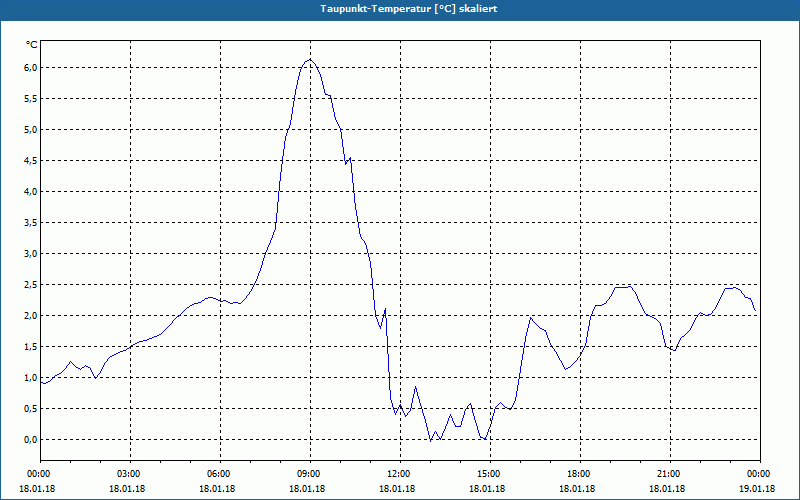Click the '00:00' label above the 19.01.18 date

[757, 474]
